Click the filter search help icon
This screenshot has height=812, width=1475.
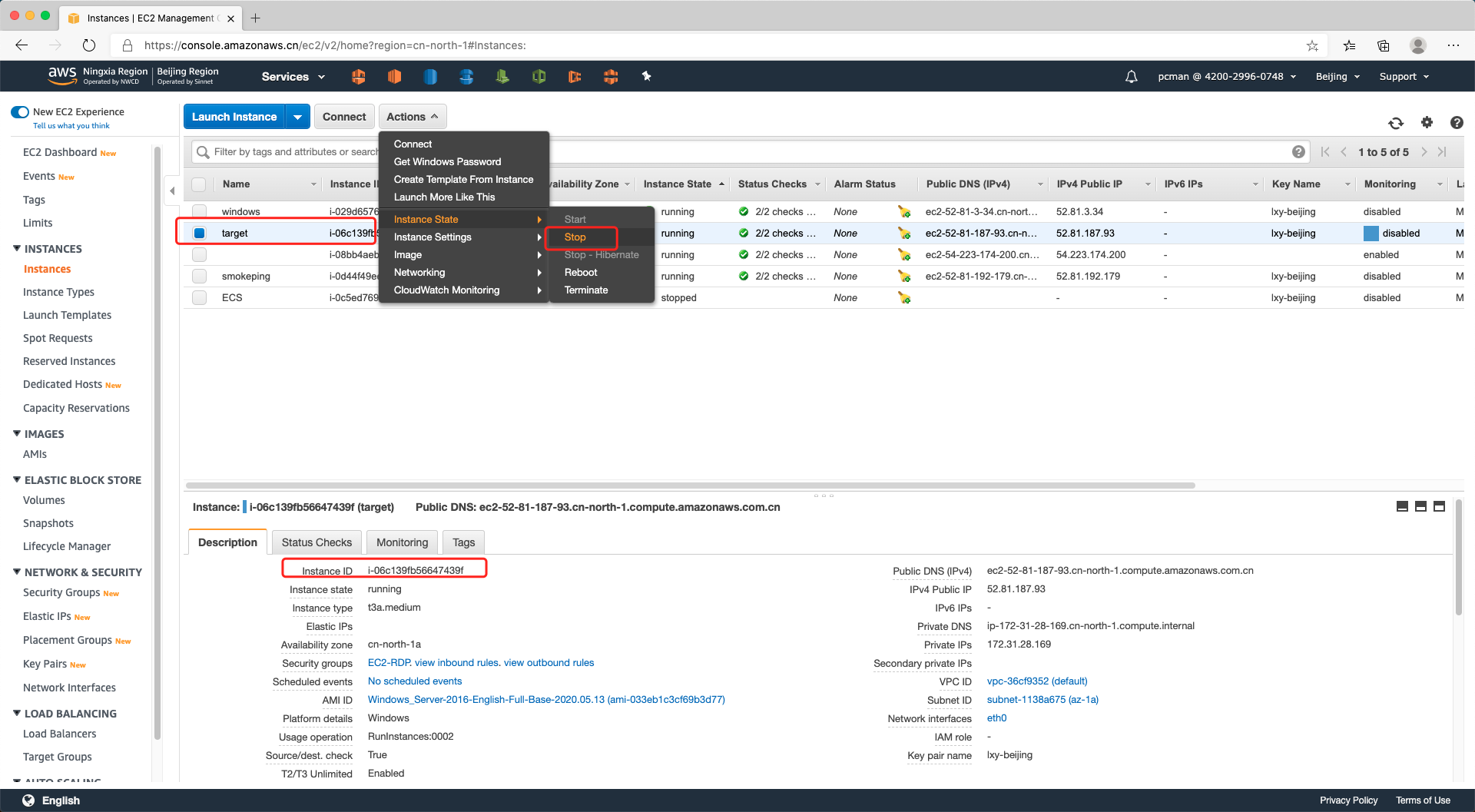(1298, 152)
